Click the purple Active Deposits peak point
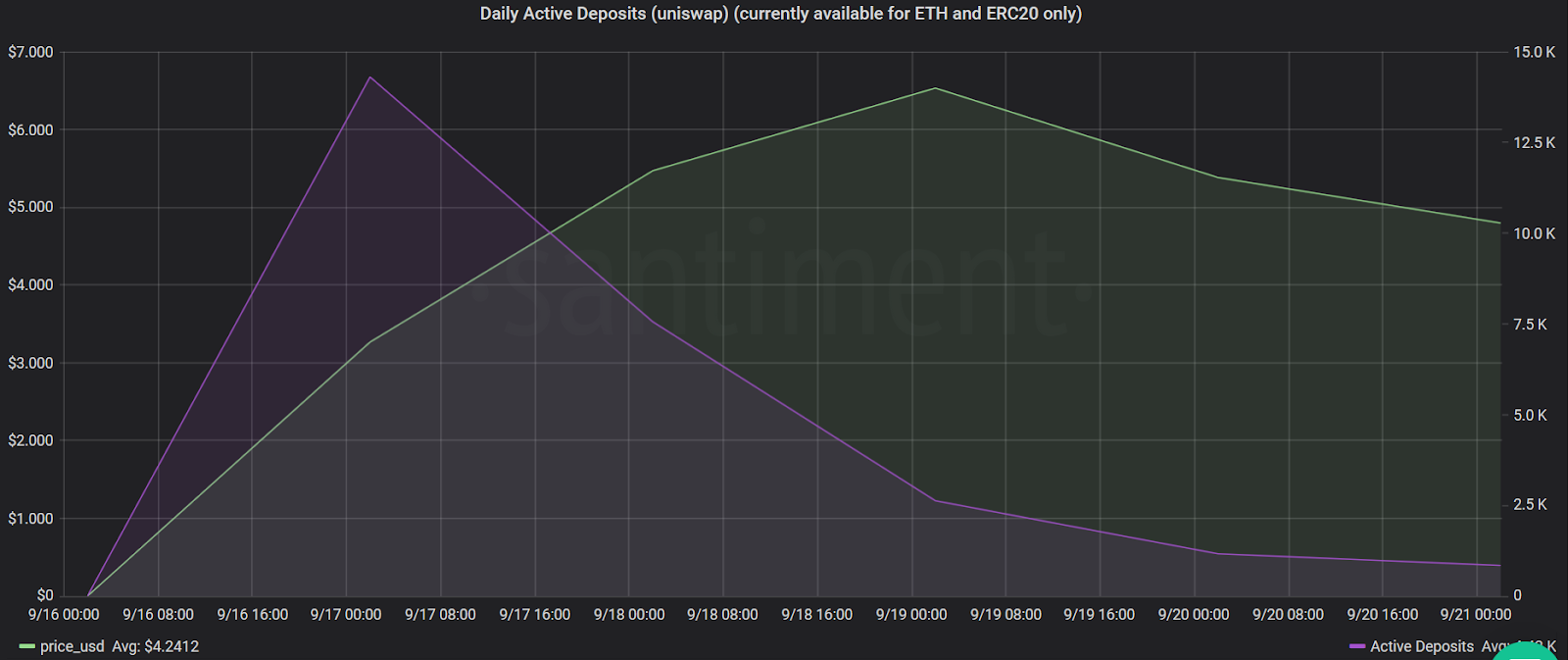Viewport: 1568px width, 660px height. pos(369,76)
